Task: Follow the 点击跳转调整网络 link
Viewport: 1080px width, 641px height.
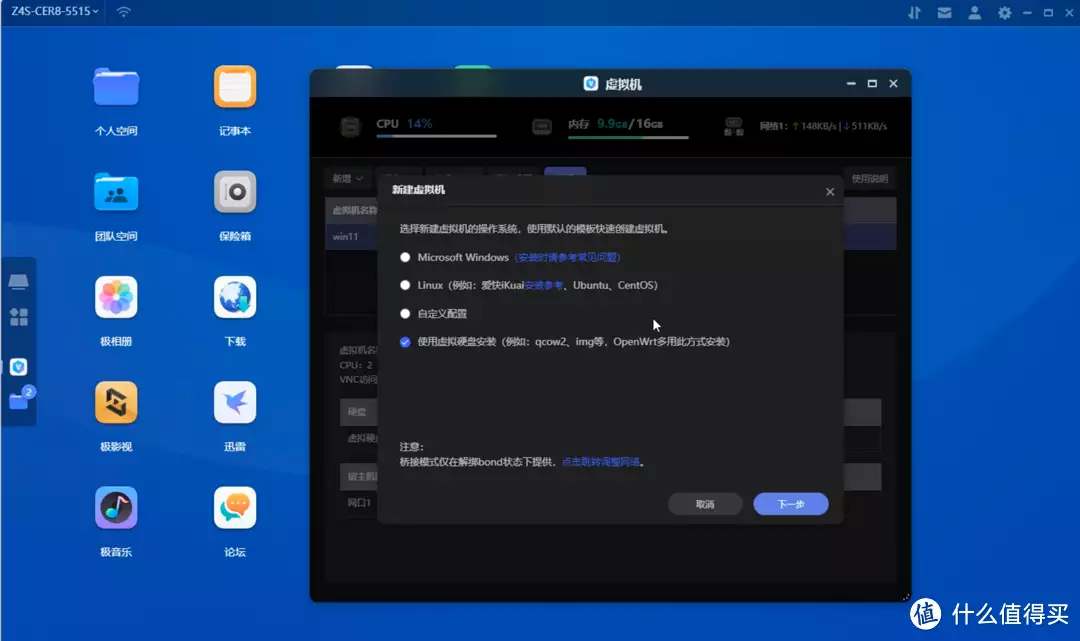Action: 601,462
